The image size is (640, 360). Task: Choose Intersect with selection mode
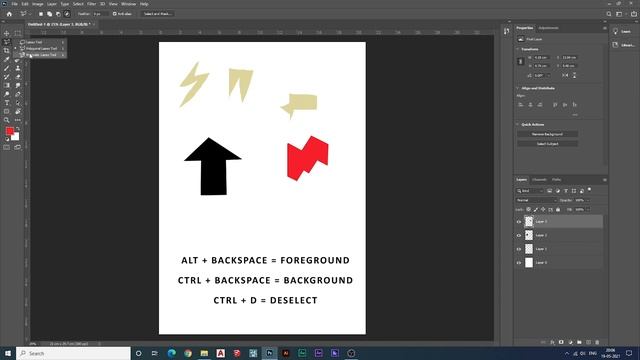click(67, 14)
